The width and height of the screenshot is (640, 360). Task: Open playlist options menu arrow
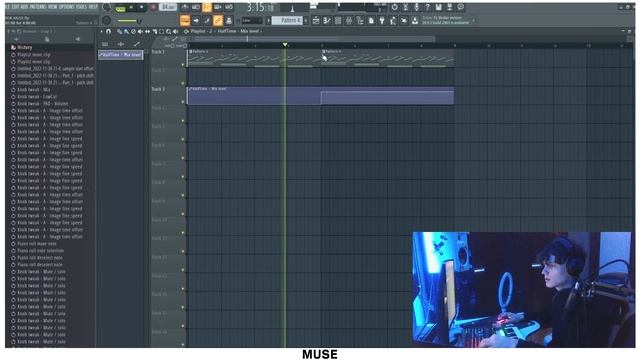pos(102,31)
